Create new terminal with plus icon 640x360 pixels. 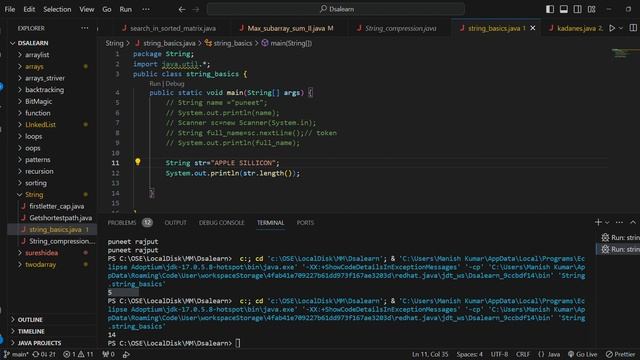[x=598, y=222]
